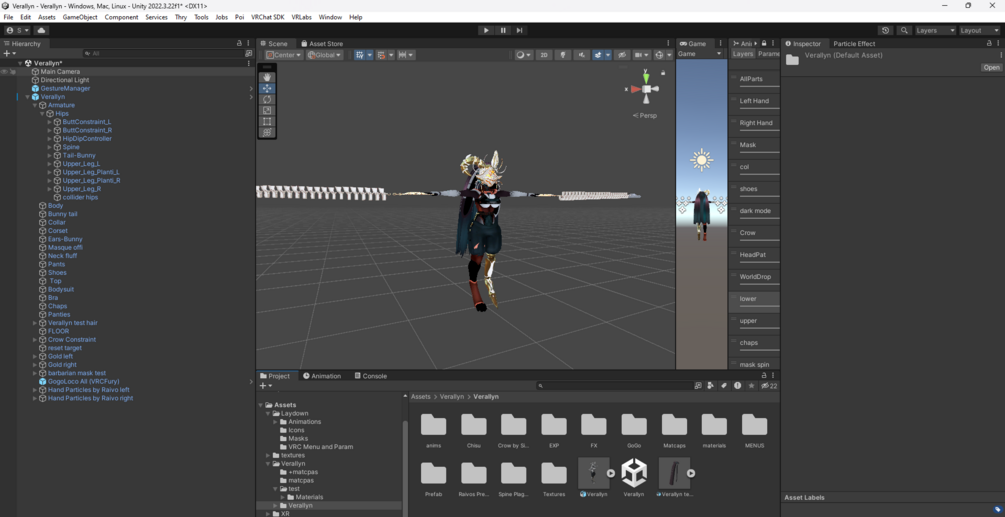Expand Verallyn test hair in Hierarchy
Screen dimensions: 1005x517
(x=35, y=323)
